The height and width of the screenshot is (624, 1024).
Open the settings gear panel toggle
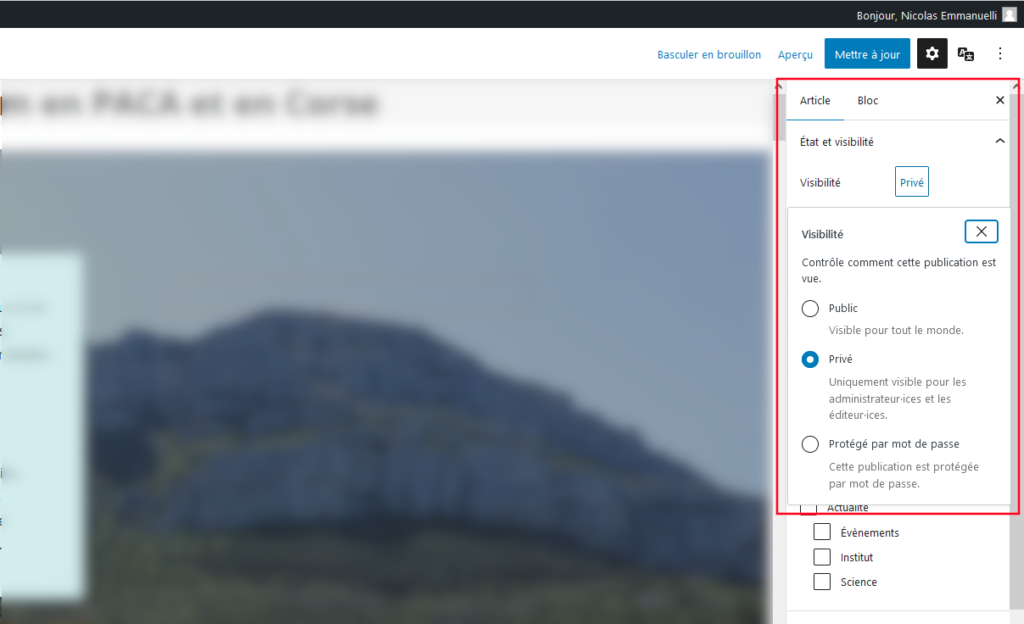(x=932, y=54)
